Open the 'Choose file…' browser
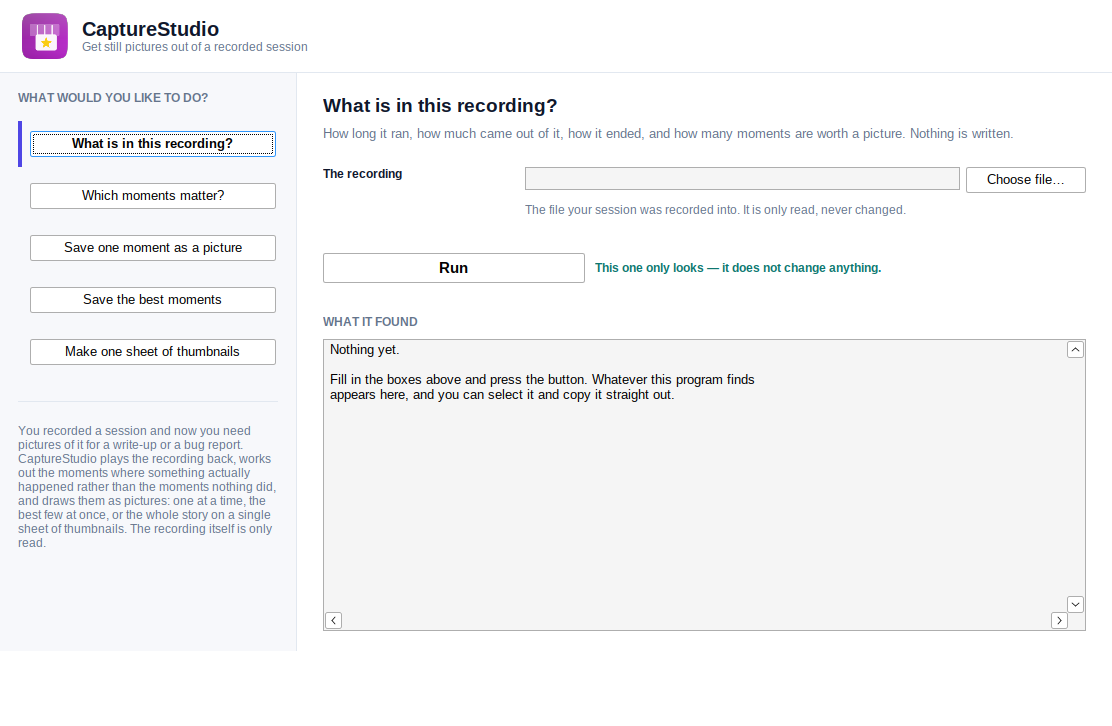The image size is (1112, 726). [1025, 179]
